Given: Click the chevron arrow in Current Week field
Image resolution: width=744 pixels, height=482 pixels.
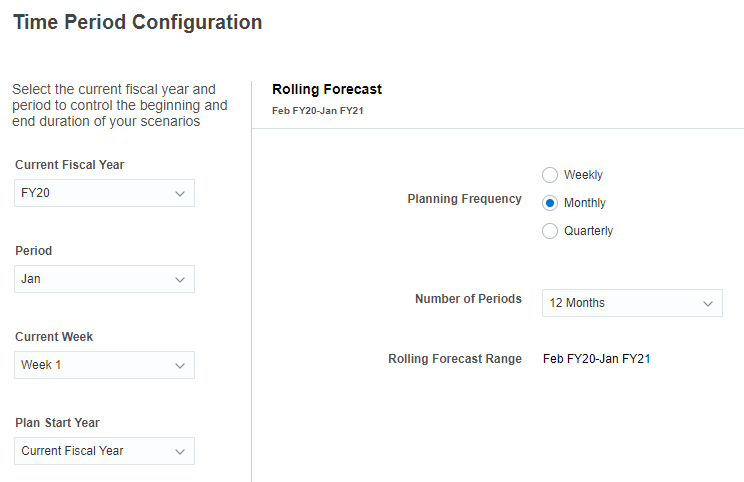Looking at the screenshot, I should (180, 365).
